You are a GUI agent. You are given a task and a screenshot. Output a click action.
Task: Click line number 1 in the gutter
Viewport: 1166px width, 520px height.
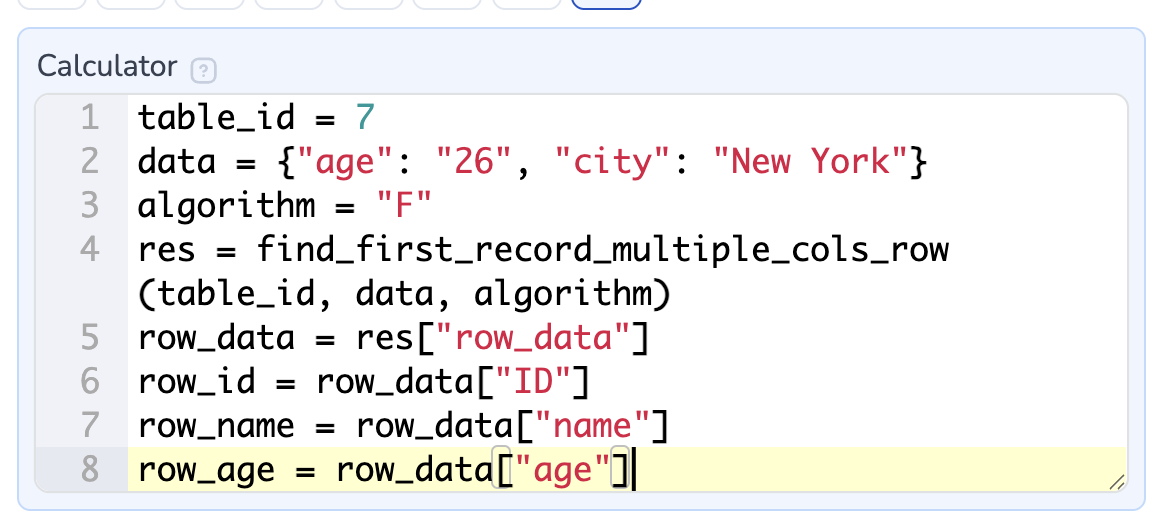[x=90, y=118]
